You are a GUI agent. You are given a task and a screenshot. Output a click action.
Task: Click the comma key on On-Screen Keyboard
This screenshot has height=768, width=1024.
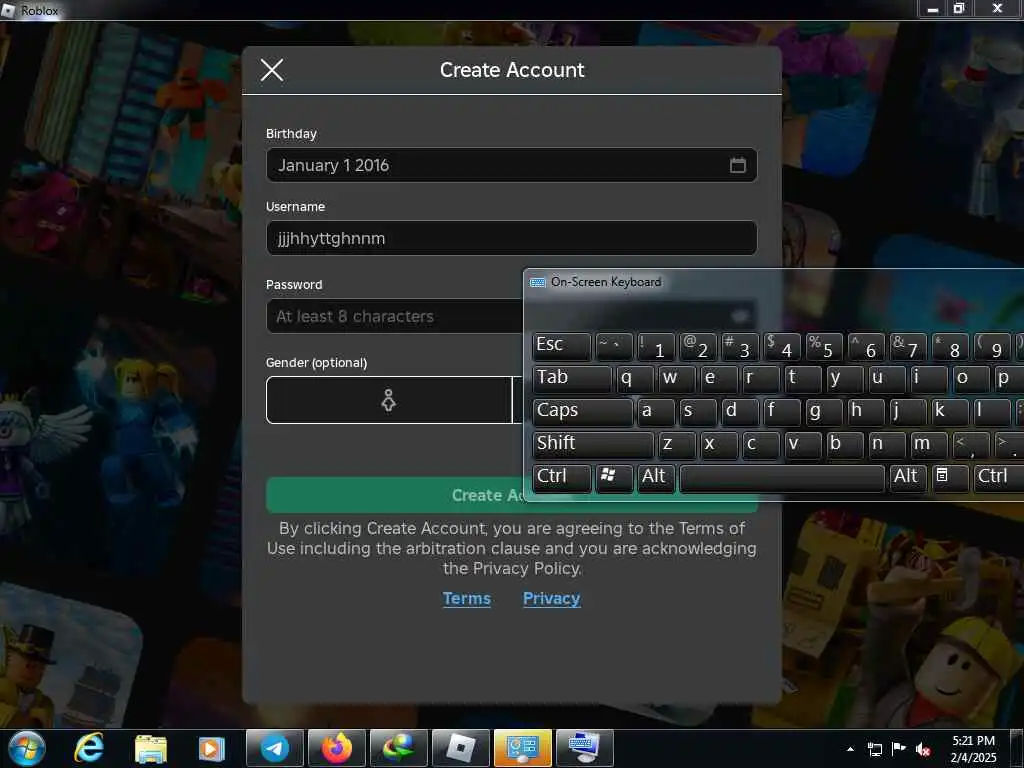click(x=970, y=445)
